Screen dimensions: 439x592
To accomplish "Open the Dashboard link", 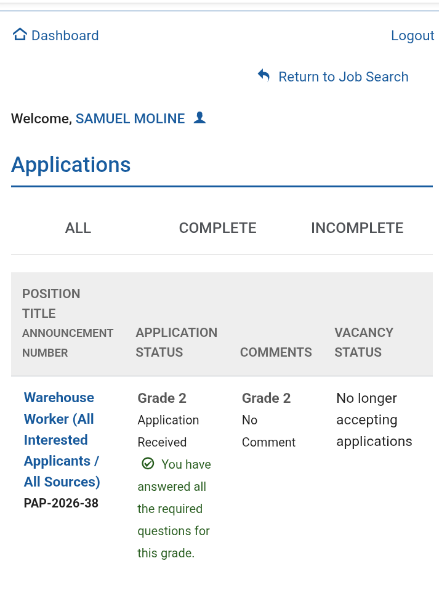I will (65, 35).
